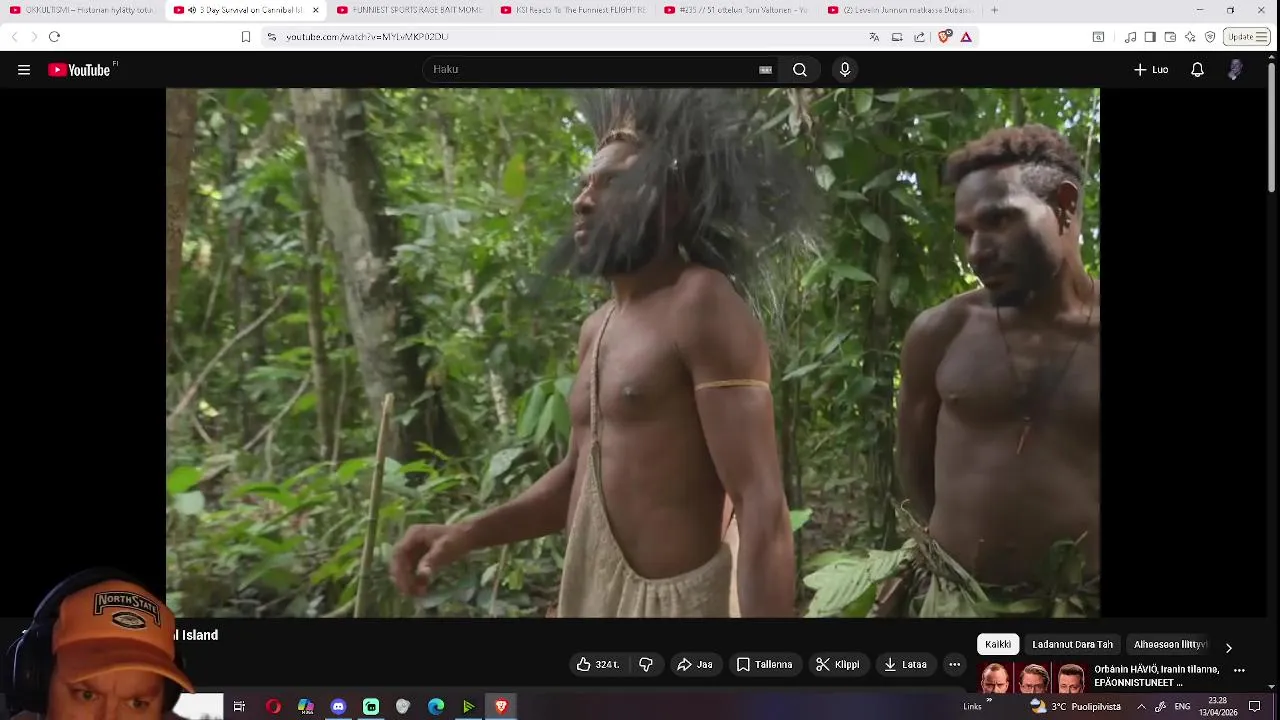Click the search magnifier button
Image resolution: width=1280 pixels, height=720 pixels.
click(x=800, y=70)
